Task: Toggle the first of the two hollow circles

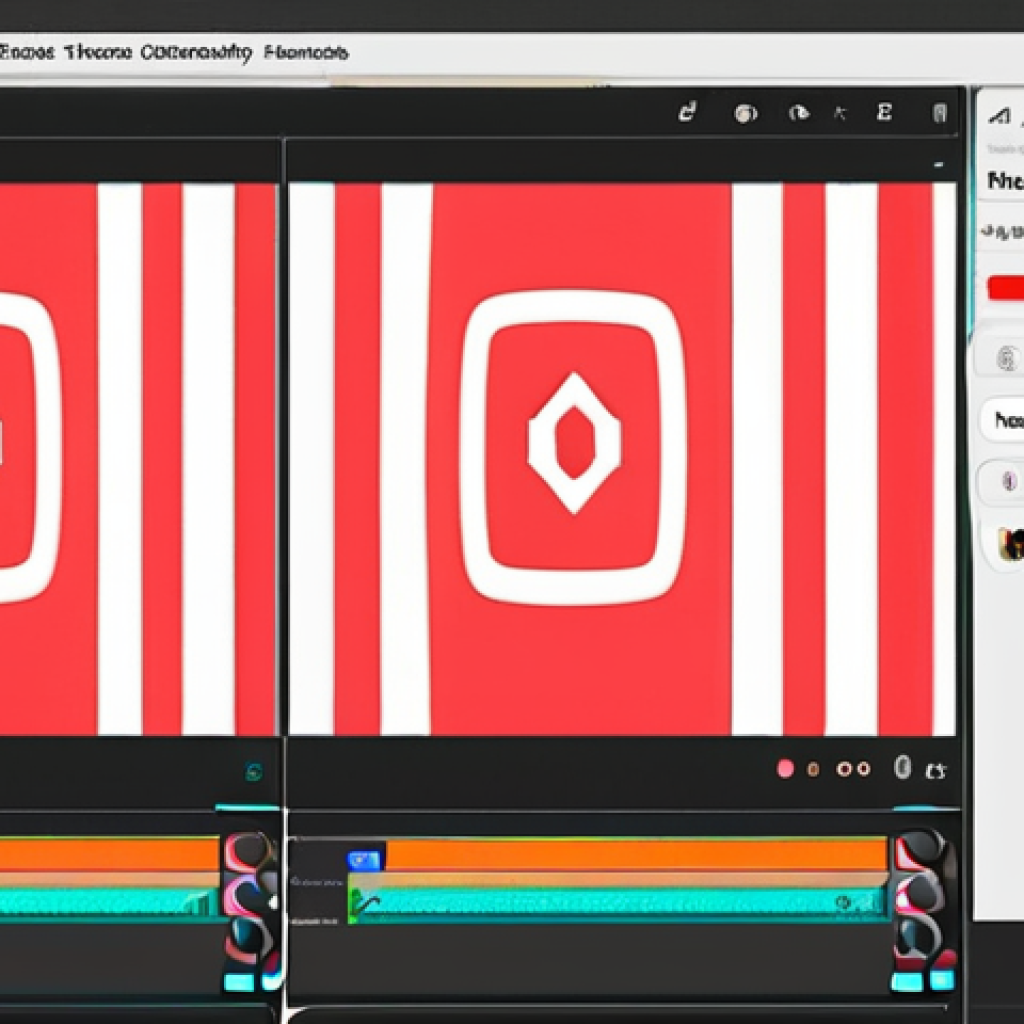Action: (844, 769)
